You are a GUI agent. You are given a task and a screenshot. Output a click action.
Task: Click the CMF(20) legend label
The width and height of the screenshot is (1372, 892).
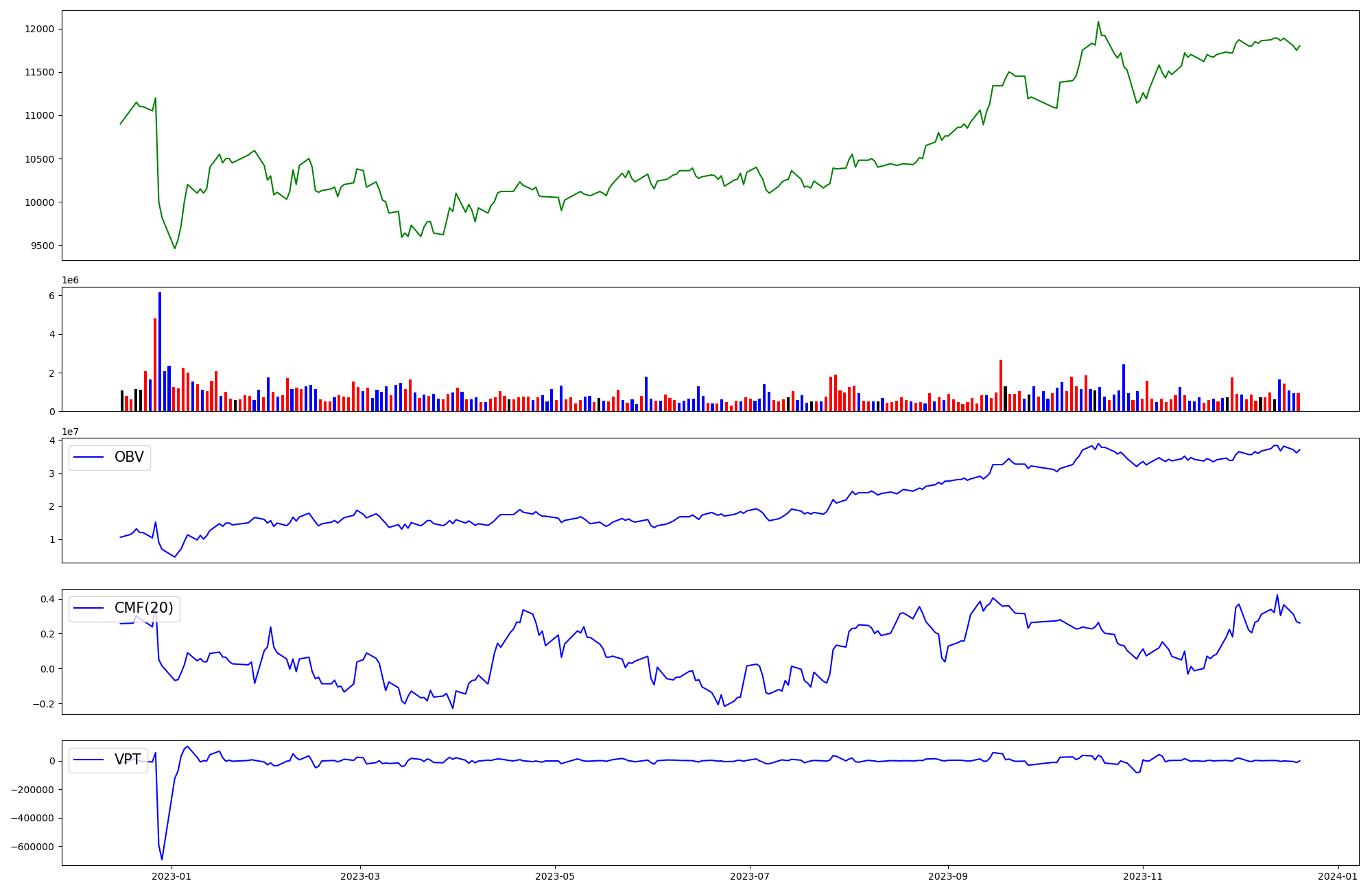[x=143, y=609]
